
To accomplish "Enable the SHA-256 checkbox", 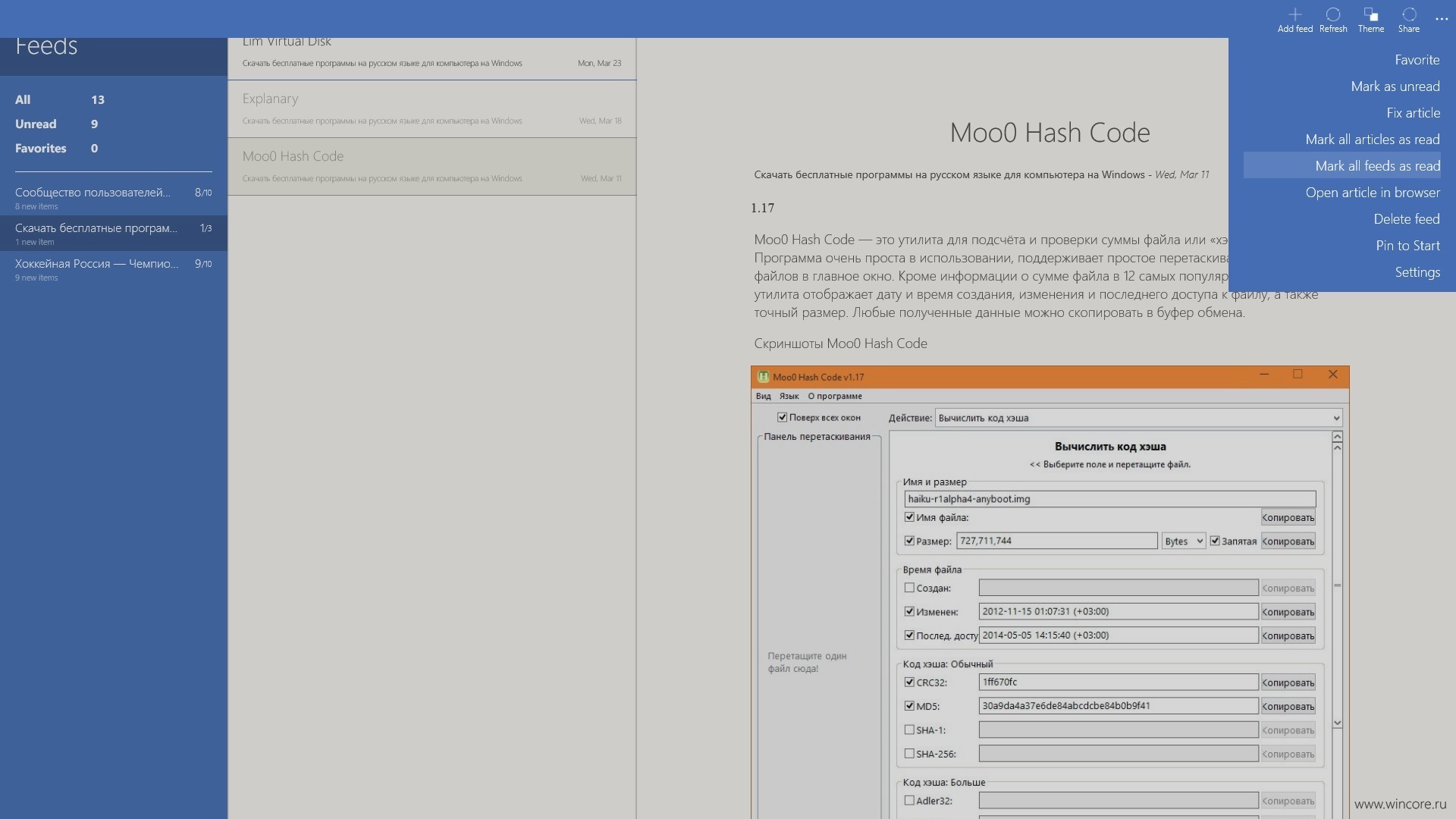I will point(909,753).
